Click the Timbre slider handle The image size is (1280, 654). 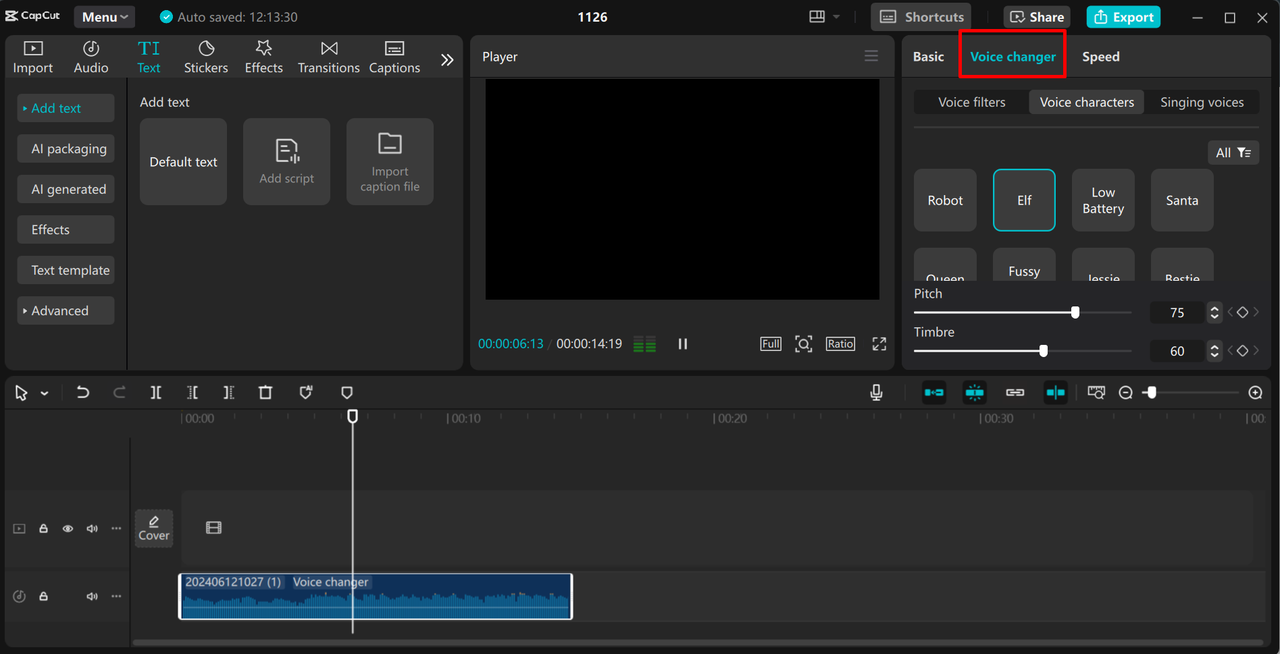click(x=1043, y=351)
